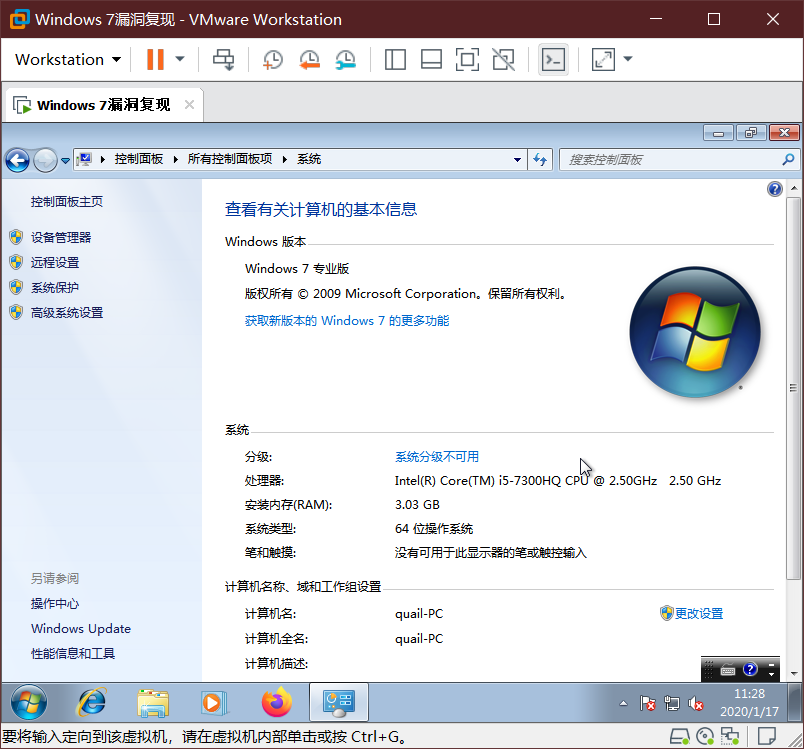Open the console view button
Viewport: 804px width, 749px height.
pos(553,59)
